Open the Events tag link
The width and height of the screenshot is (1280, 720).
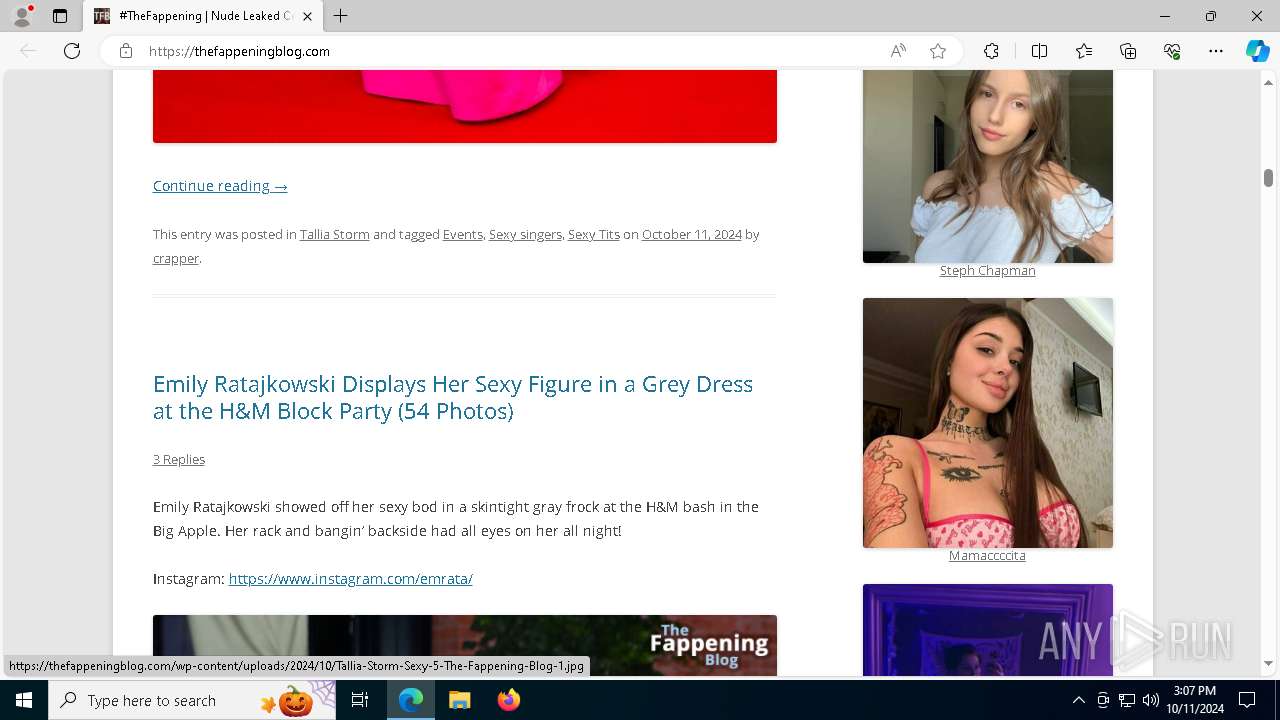click(463, 234)
